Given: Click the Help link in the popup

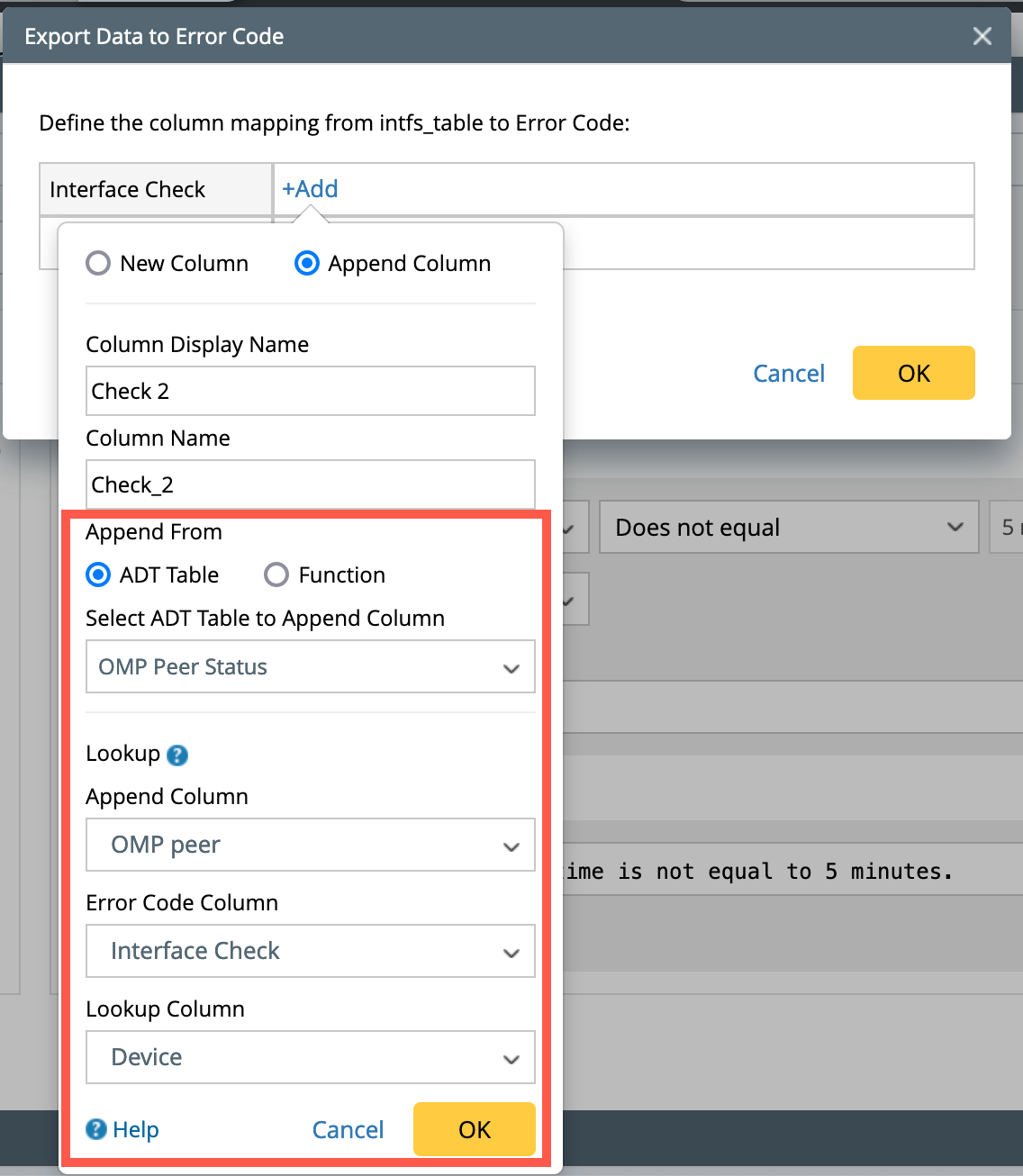Looking at the screenshot, I should point(135,1129).
